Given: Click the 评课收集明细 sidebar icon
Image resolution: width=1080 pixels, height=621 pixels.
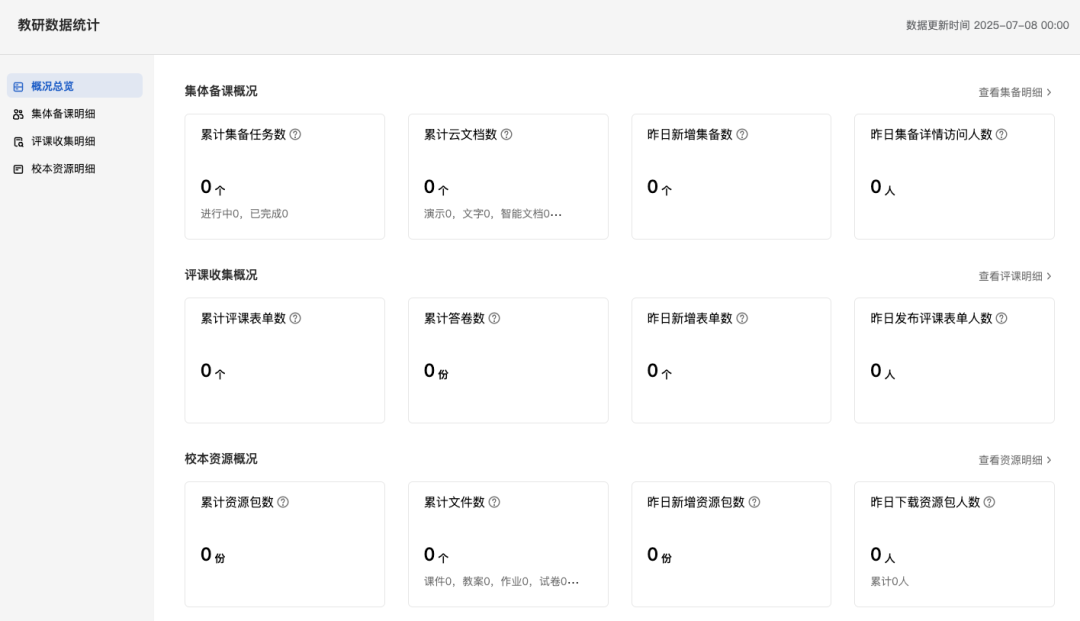Looking at the screenshot, I should point(18,141).
